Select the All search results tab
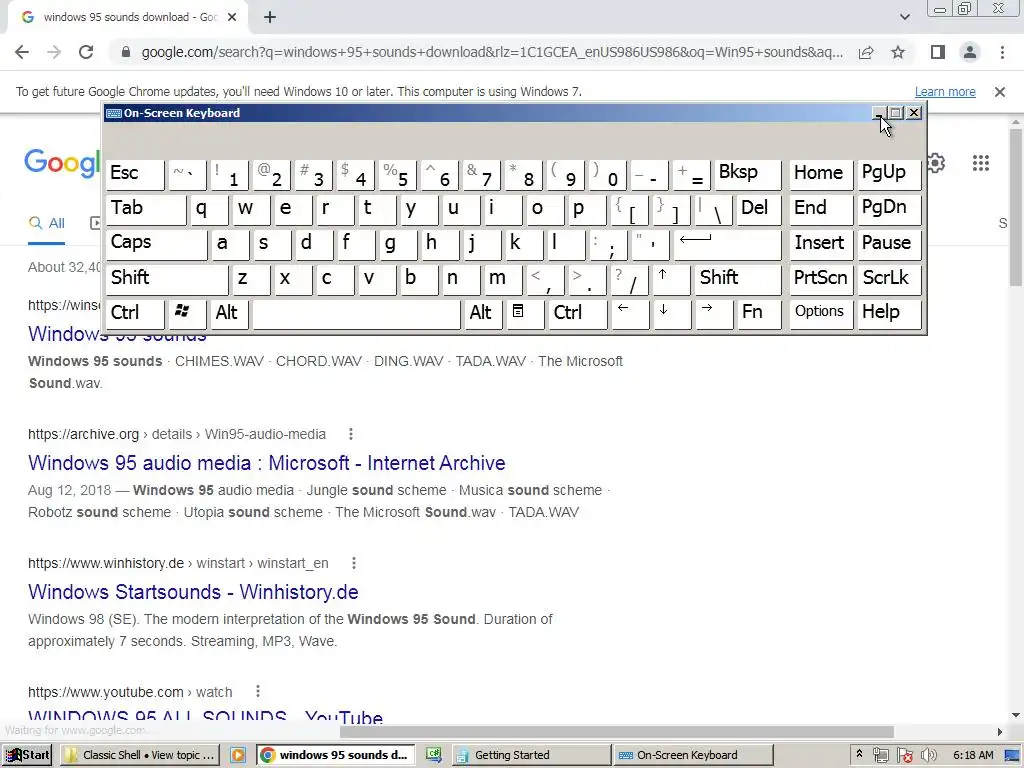Screen dimensions: 1024x768 click(x=46, y=223)
